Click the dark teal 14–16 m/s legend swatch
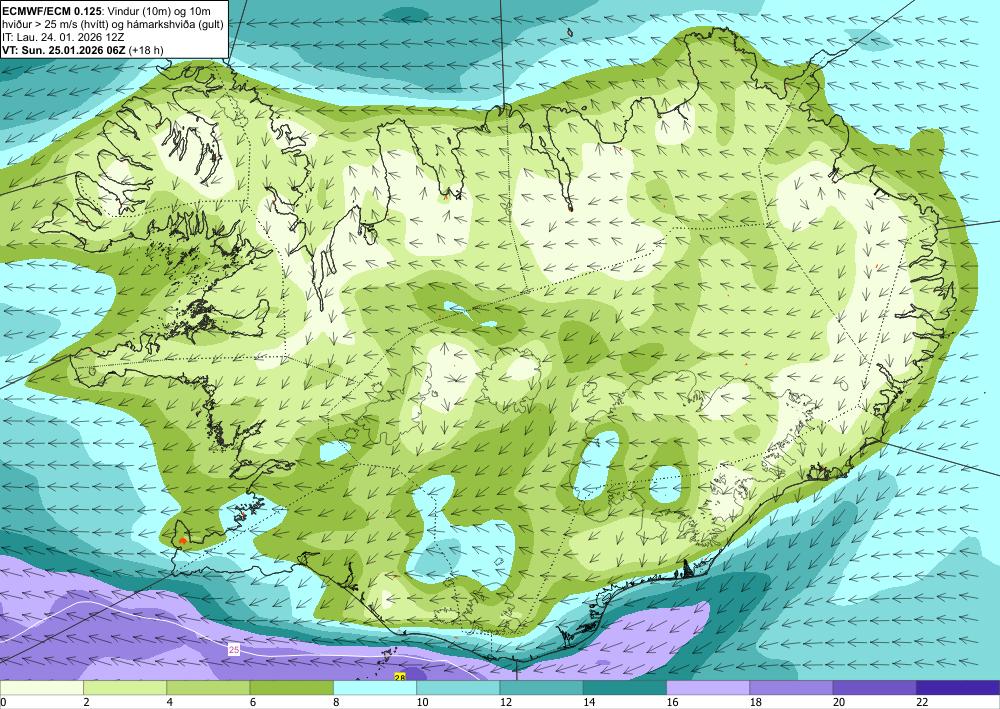The width and height of the screenshot is (1000, 709). [x=625, y=688]
